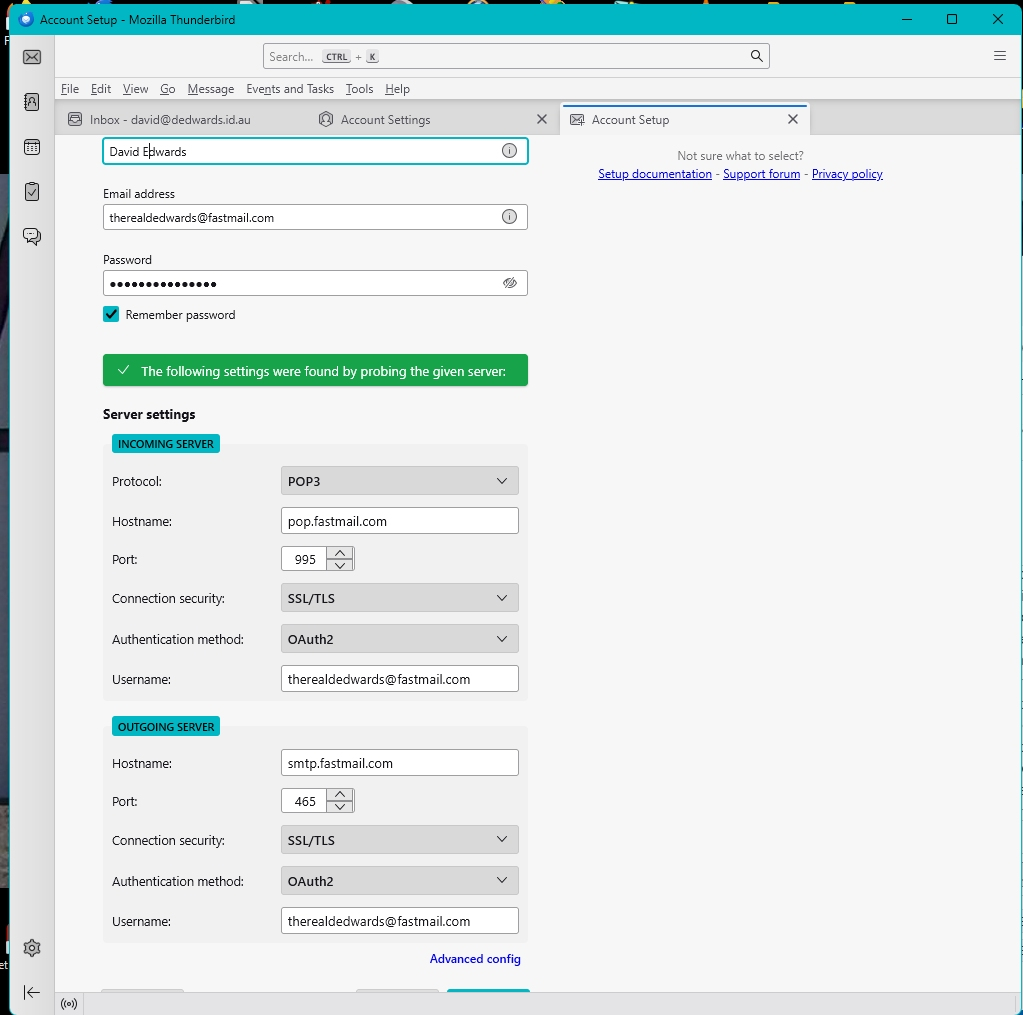Open incoming Authentication method dropdown
Screen dimensions: 1023x1015
point(399,639)
